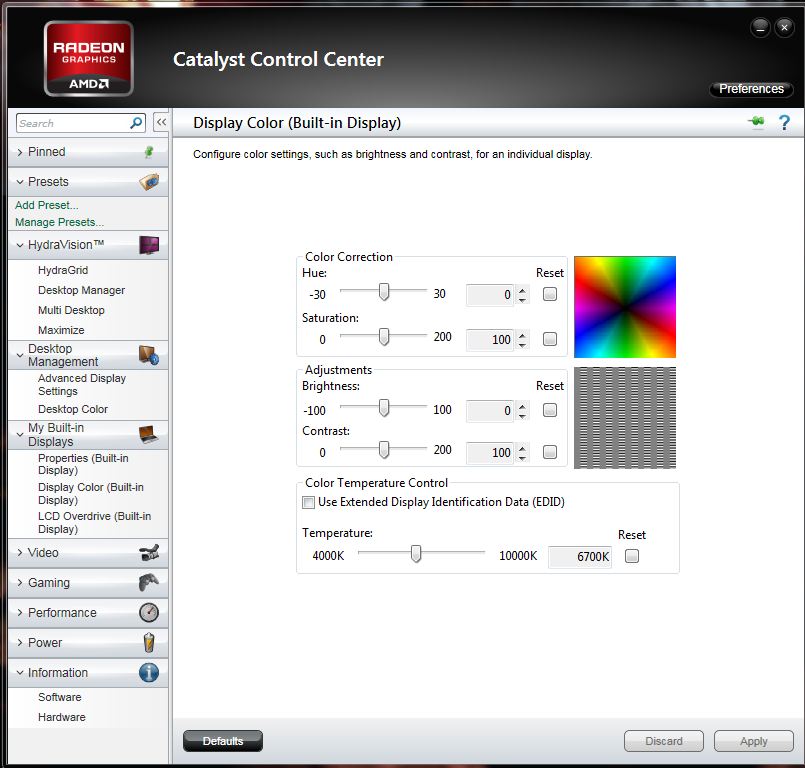Click the search magnifier icon
805x768 pixels.
point(136,123)
